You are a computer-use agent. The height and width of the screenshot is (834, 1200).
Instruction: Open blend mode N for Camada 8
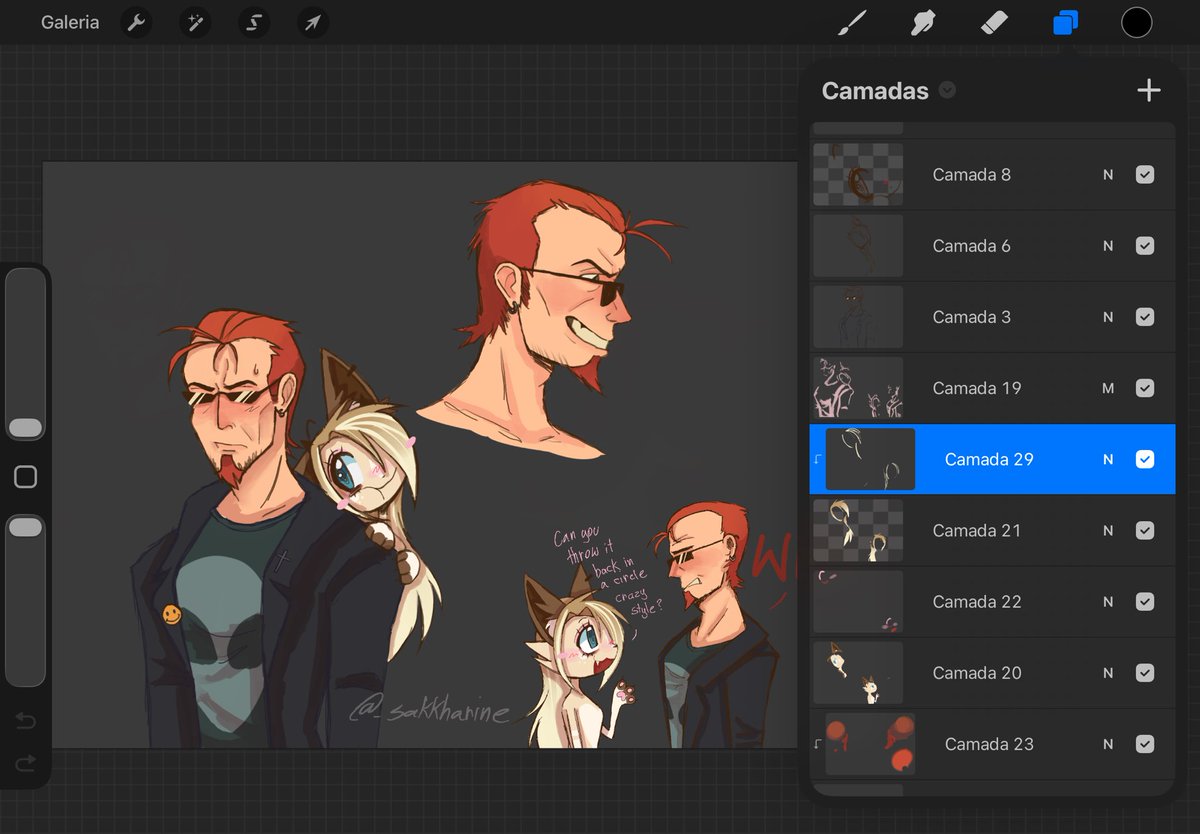tap(1108, 174)
